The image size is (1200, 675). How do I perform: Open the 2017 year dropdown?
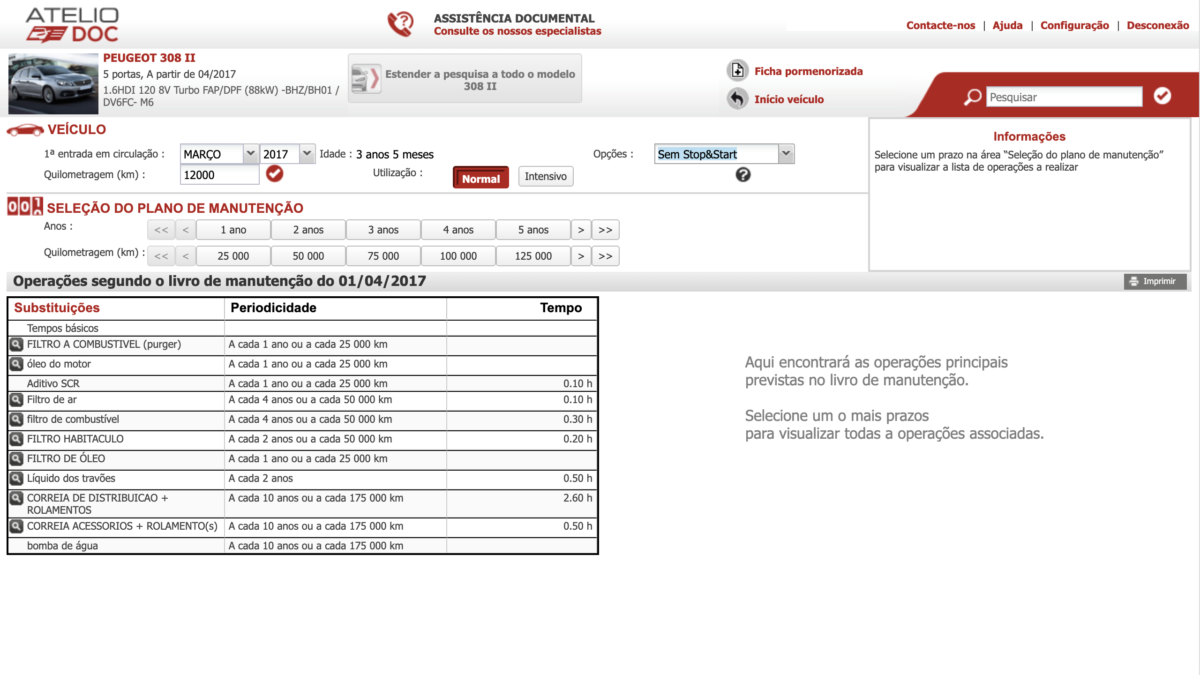[288, 155]
